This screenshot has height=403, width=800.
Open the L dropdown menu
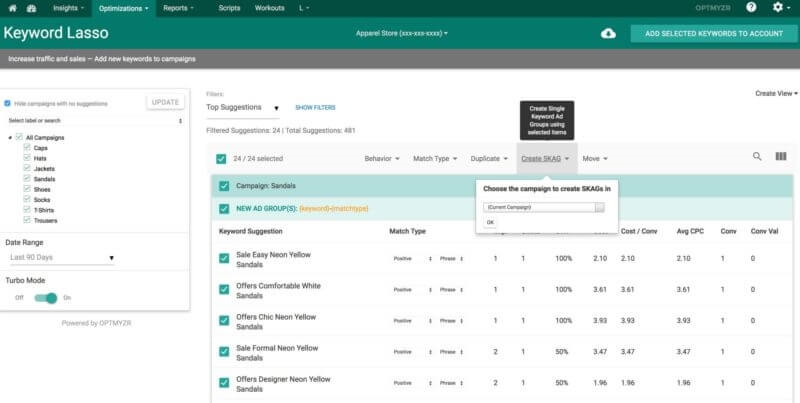point(304,8)
